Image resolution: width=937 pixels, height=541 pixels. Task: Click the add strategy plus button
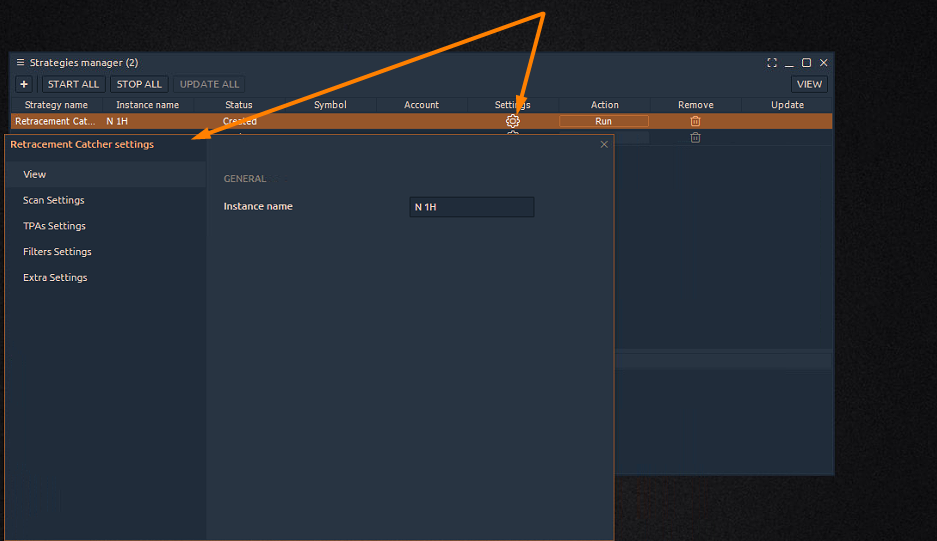click(24, 85)
